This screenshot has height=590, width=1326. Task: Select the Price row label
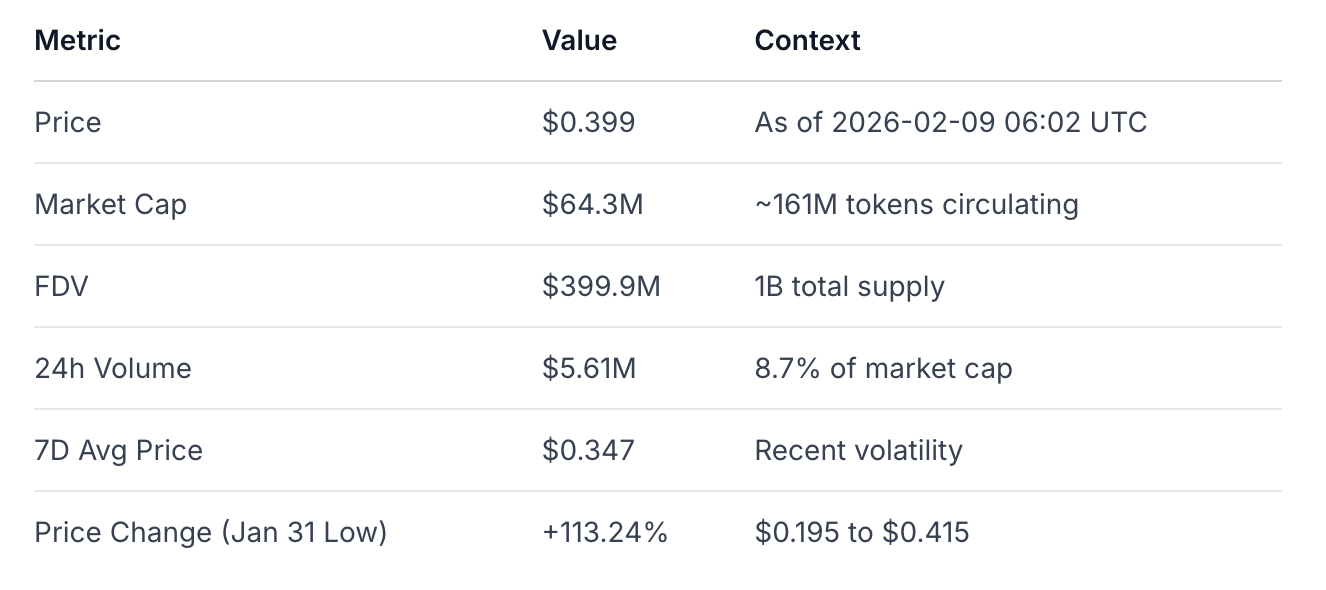(68, 123)
